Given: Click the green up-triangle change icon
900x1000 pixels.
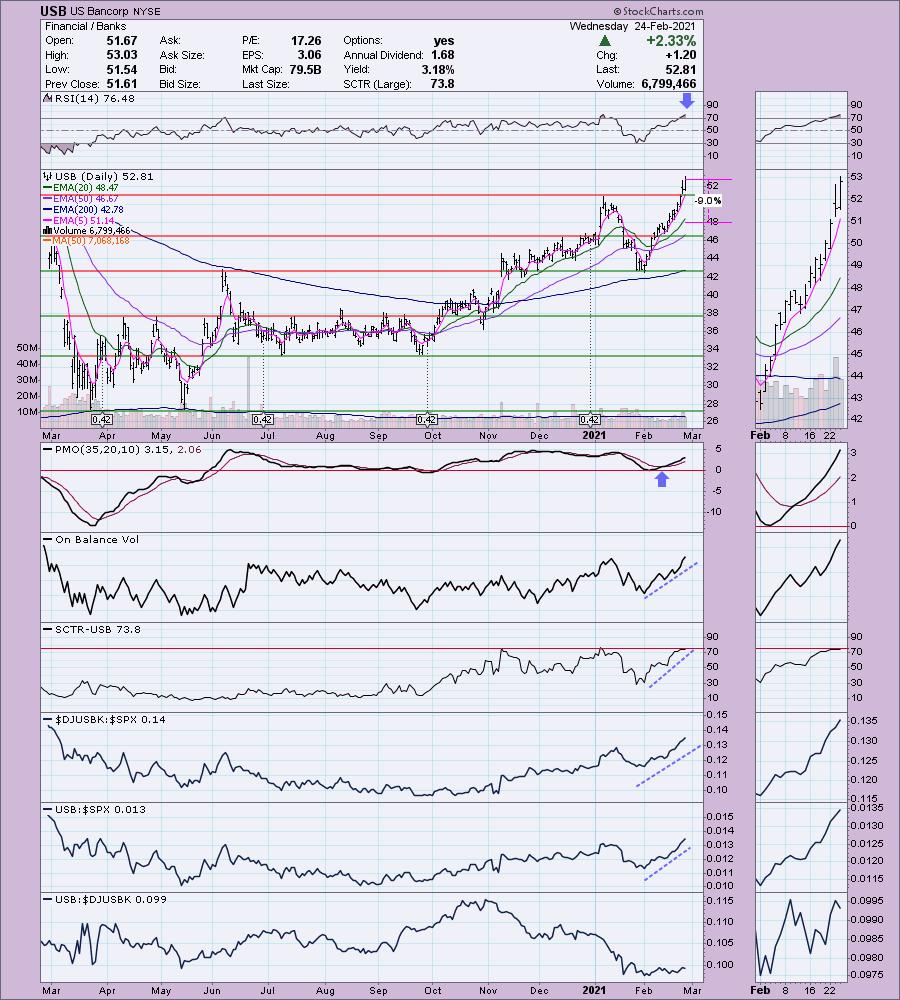Looking at the screenshot, I should (x=605, y=41).
